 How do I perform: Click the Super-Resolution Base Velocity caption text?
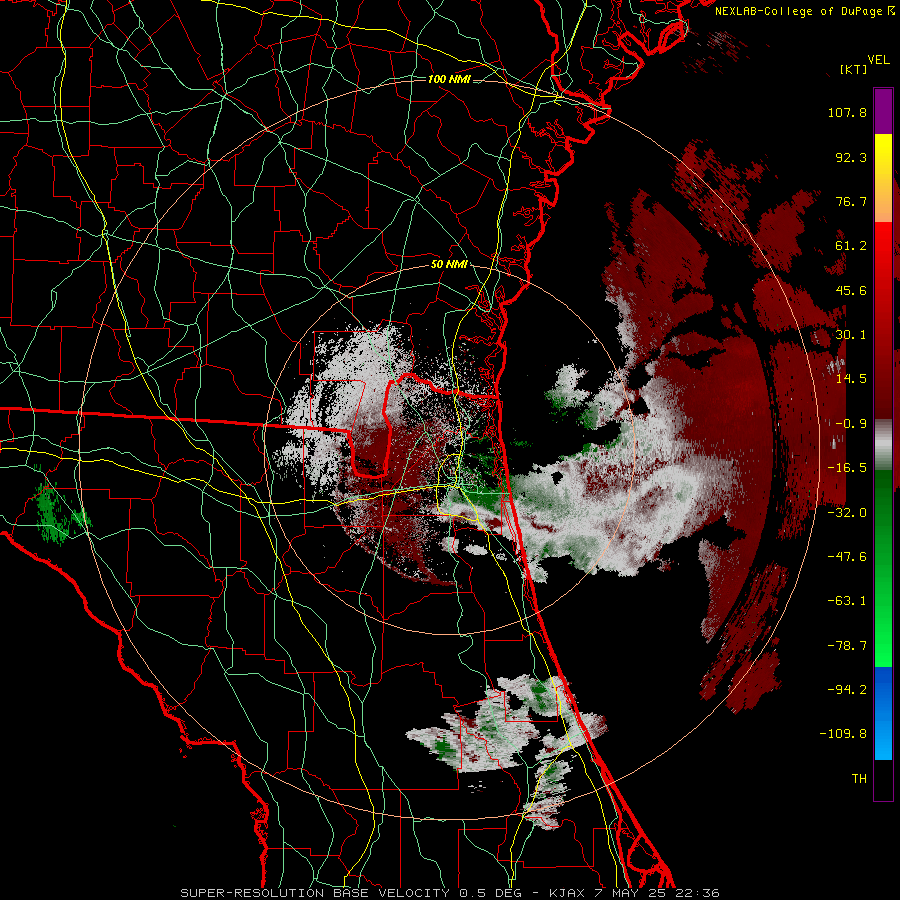449,893
